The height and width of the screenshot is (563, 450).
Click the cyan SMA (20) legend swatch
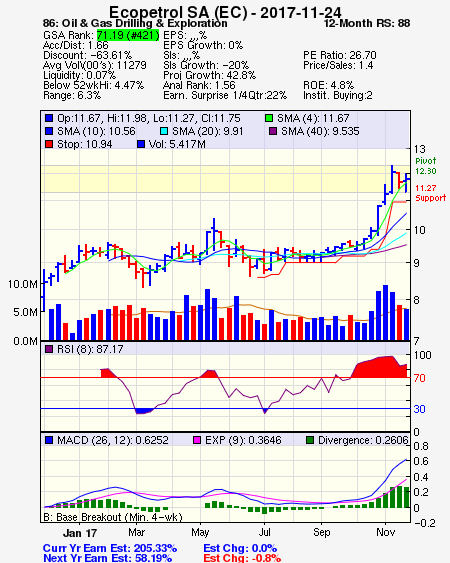click(164, 131)
